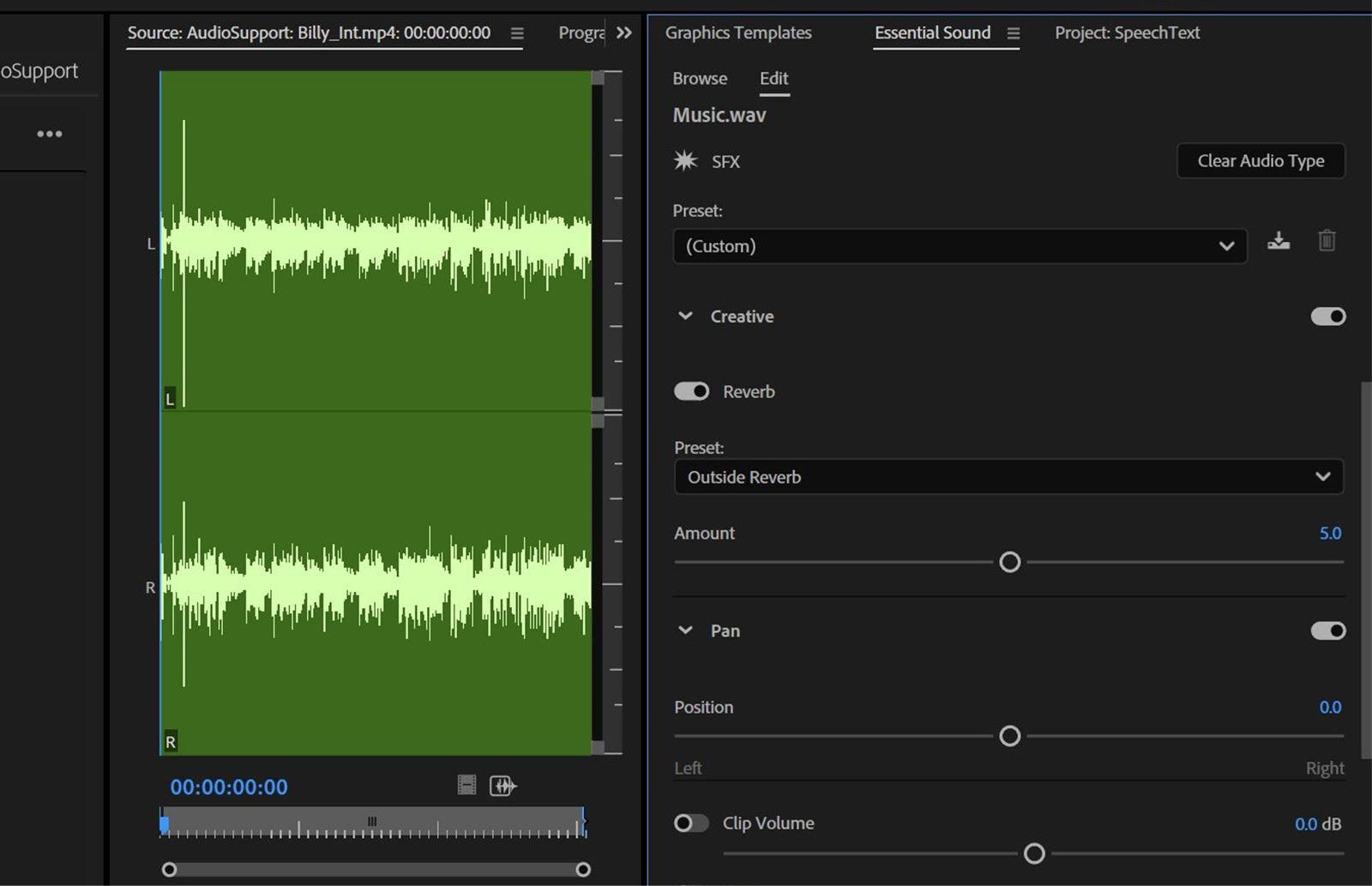Click the Clear Audio Type button
This screenshot has height=886, width=1372.
coord(1261,160)
